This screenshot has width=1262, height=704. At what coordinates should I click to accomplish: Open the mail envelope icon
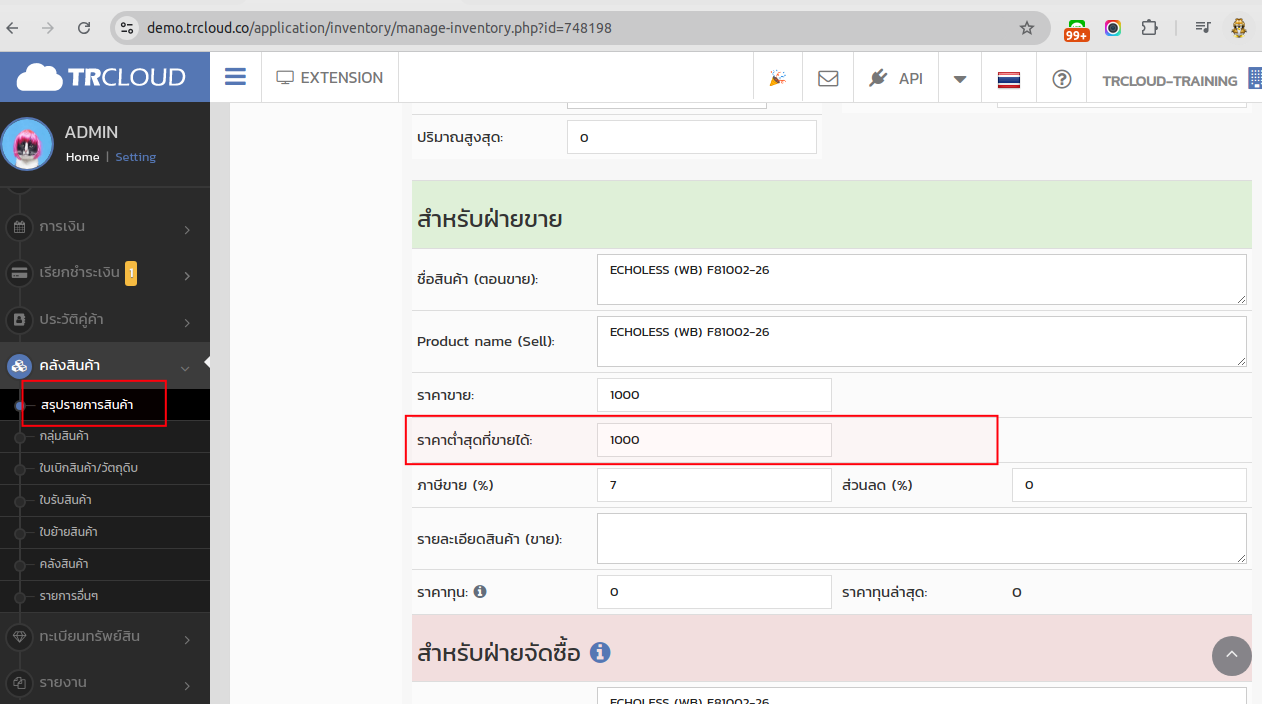point(828,78)
